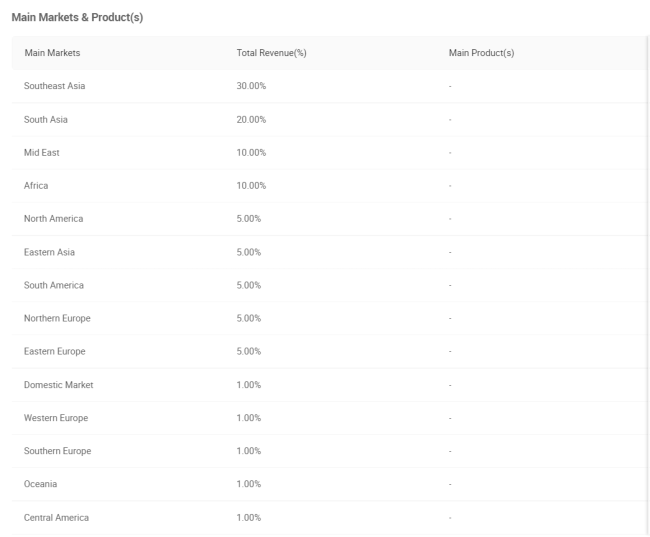The height and width of the screenshot is (537, 650).
Task: Click the Oceania market name
Action: [40, 484]
